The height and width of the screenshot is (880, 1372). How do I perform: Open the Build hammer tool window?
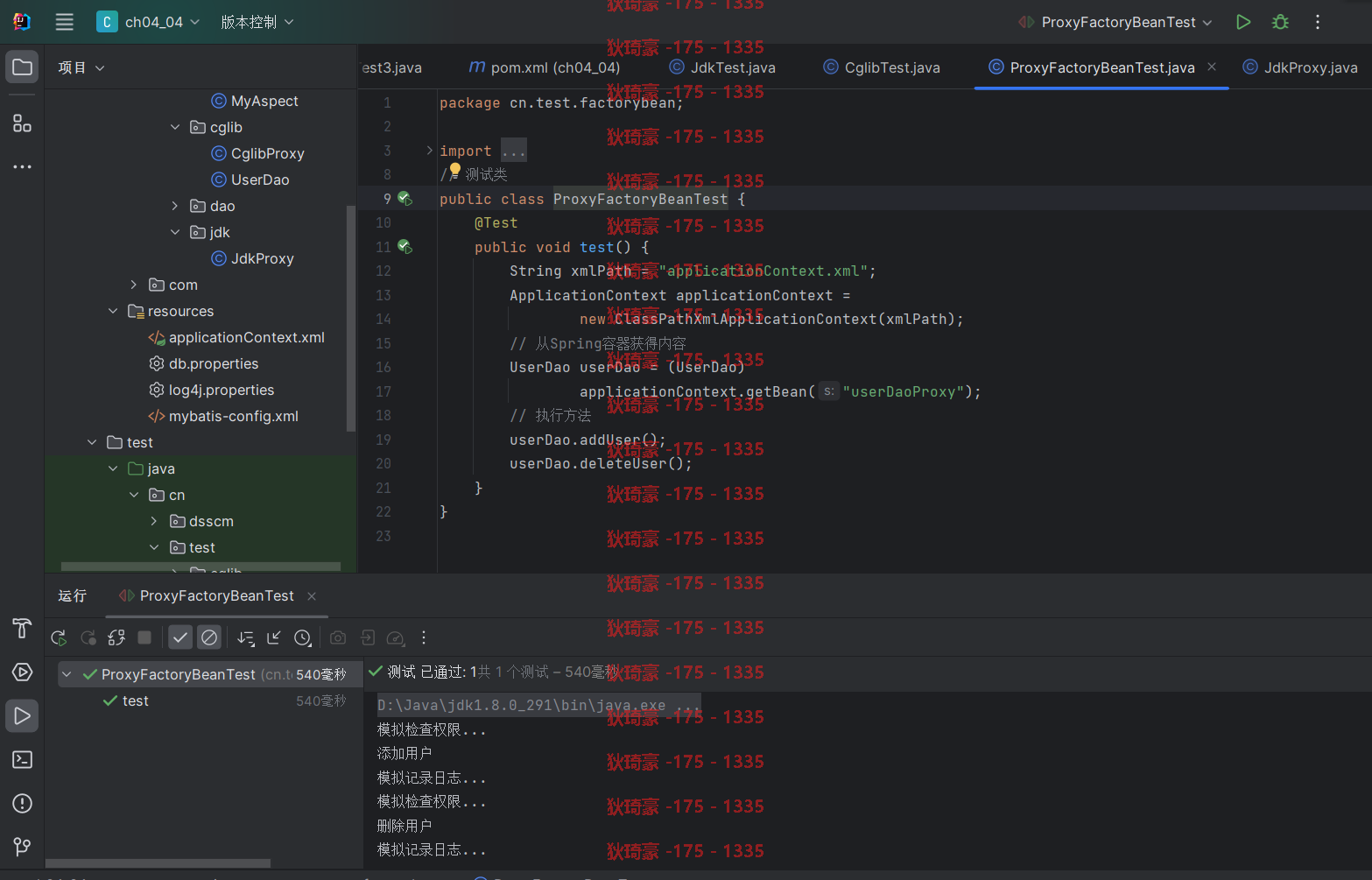point(22,628)
